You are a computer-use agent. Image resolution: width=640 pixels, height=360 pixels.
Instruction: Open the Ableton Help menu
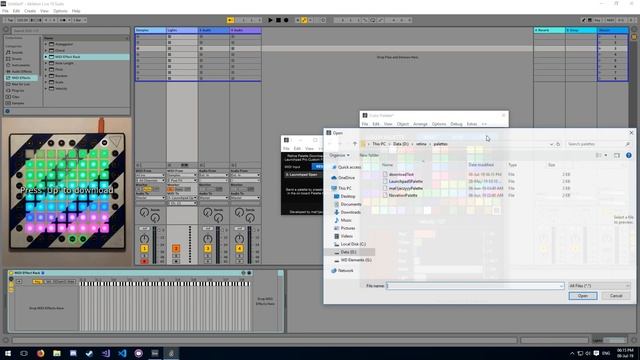point(76,11)
